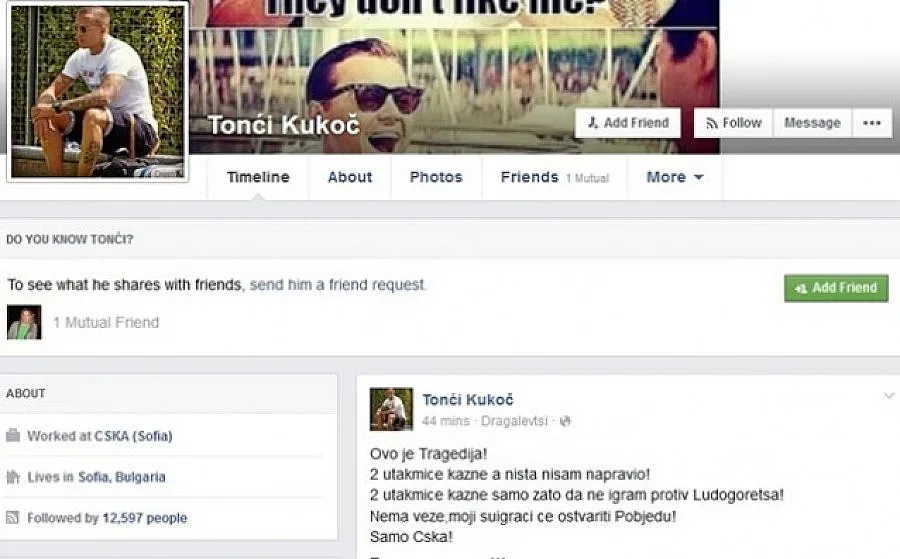Click the briefcase icon beside Worked at CSKA
This screenshot has height=559, width=900.
point(13,436)
